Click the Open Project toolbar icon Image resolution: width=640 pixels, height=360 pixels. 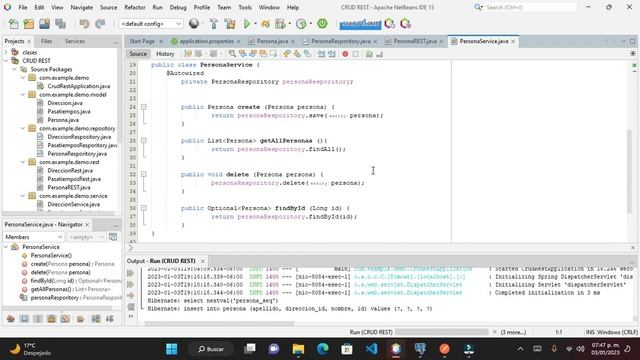[x=44, y=24]
